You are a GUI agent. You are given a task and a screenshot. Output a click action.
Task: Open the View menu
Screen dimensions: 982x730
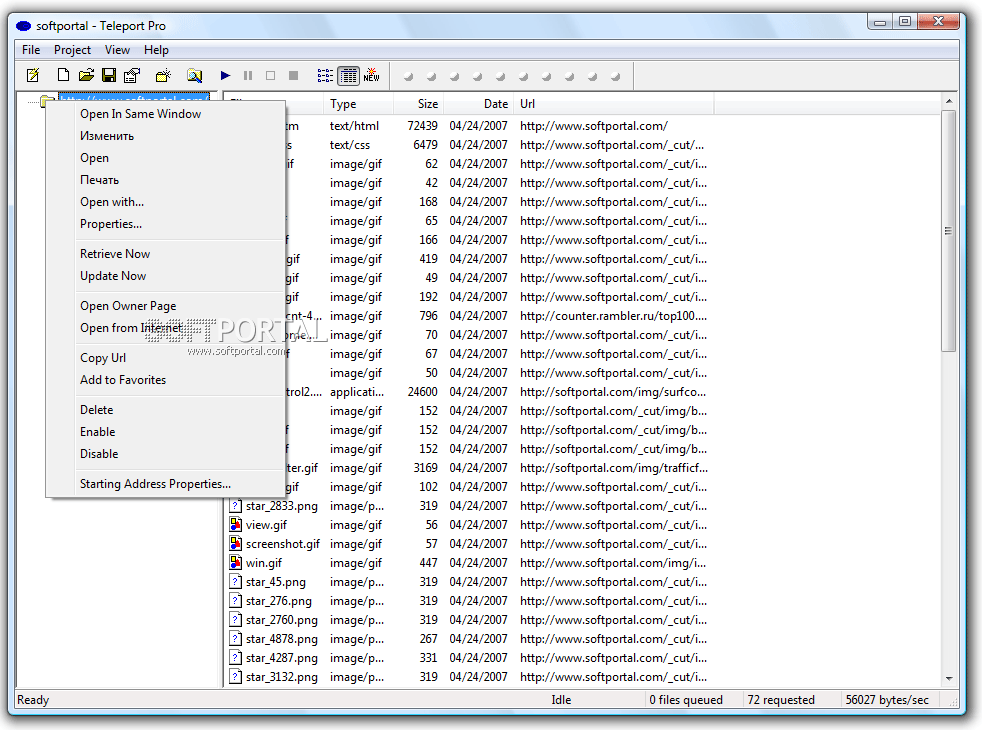coord(117,50)
